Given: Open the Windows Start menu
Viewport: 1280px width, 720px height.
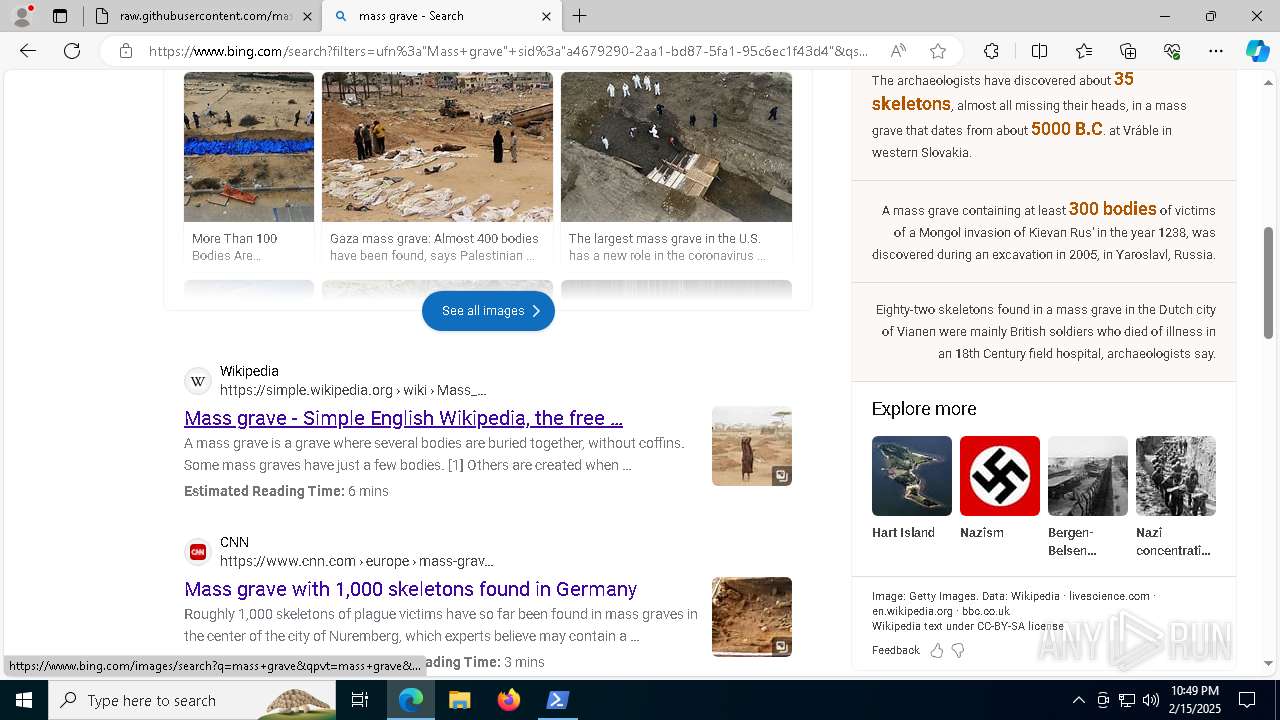Looking at the screenshot, I should click(x=24, y=700).
